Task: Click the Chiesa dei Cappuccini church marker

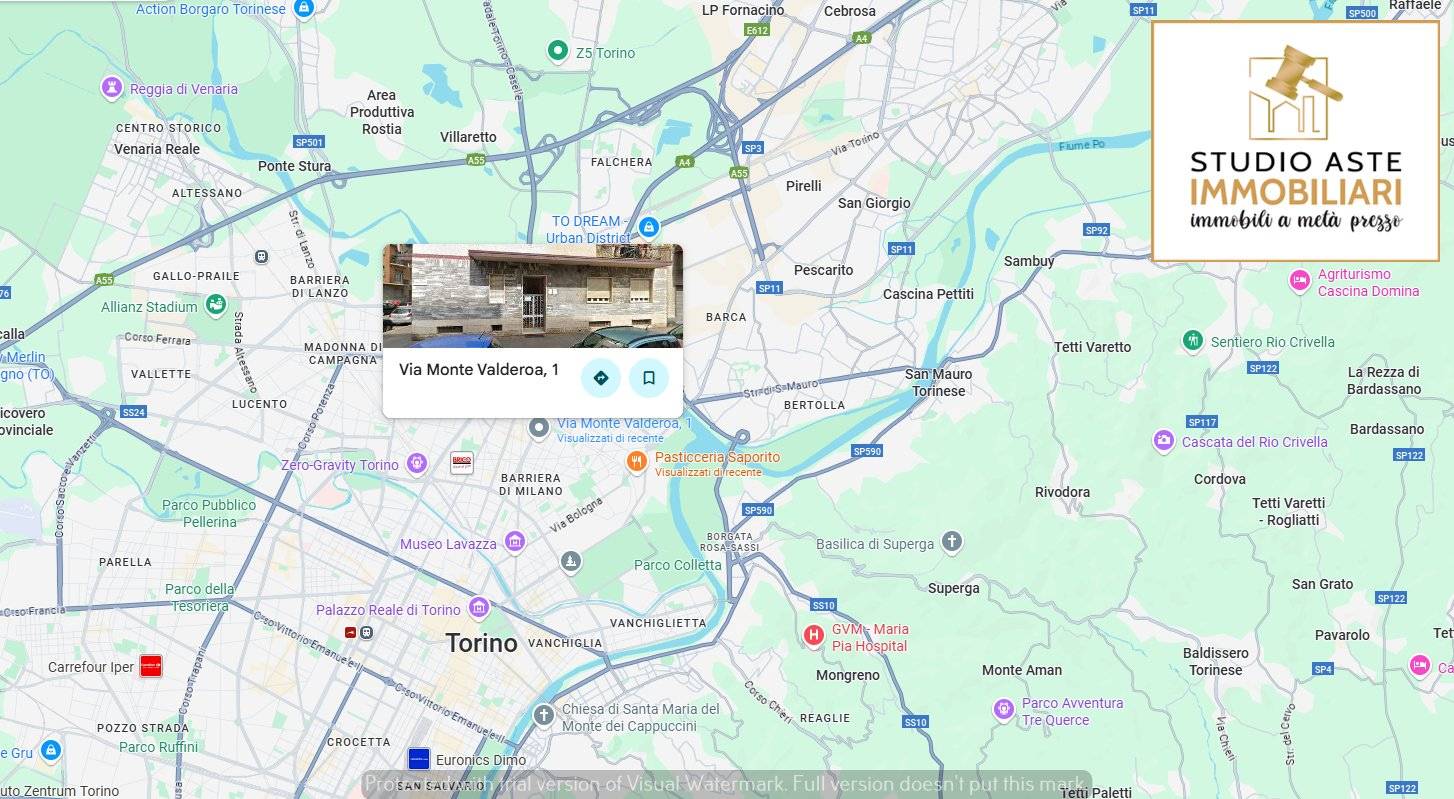Action: pyautogui.click(x=543, y=714)
